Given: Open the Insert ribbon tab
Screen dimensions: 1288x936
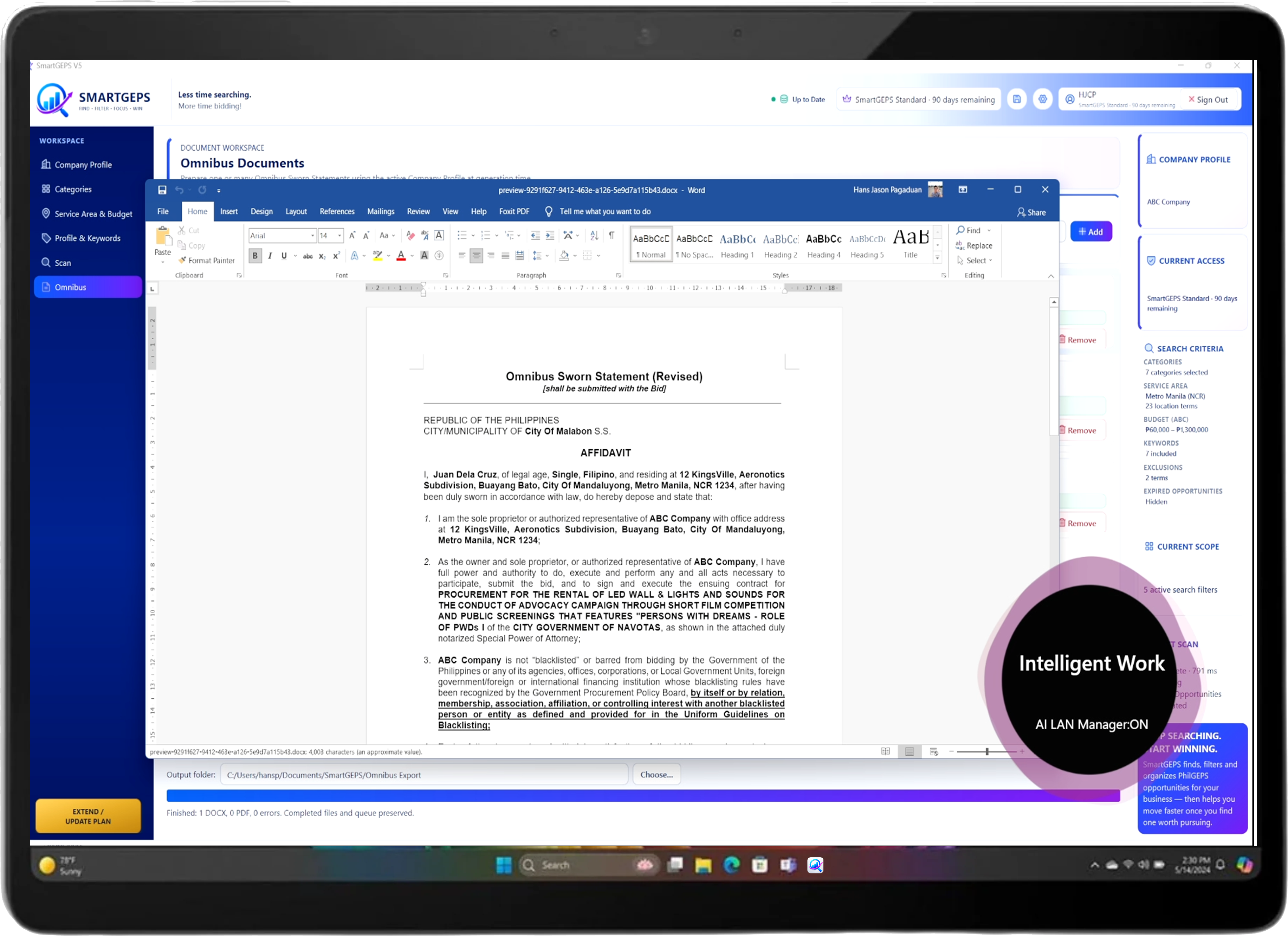Looking at the screenshot, I should [229, 211].
